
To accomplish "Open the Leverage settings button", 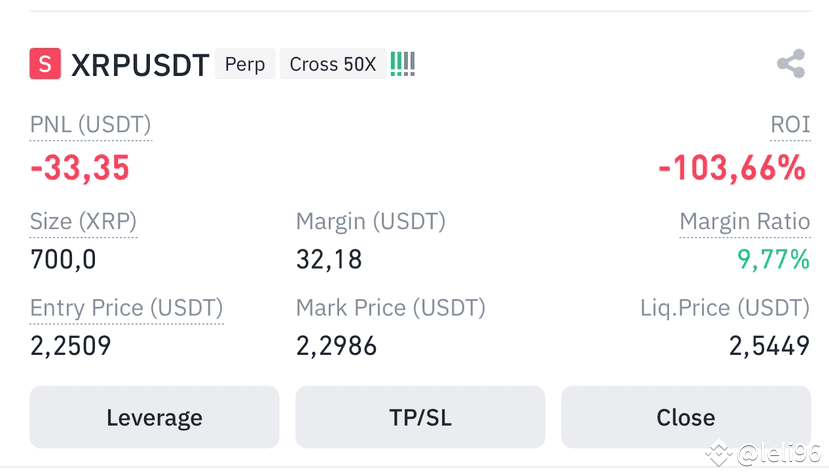I will tap(154, 417).
